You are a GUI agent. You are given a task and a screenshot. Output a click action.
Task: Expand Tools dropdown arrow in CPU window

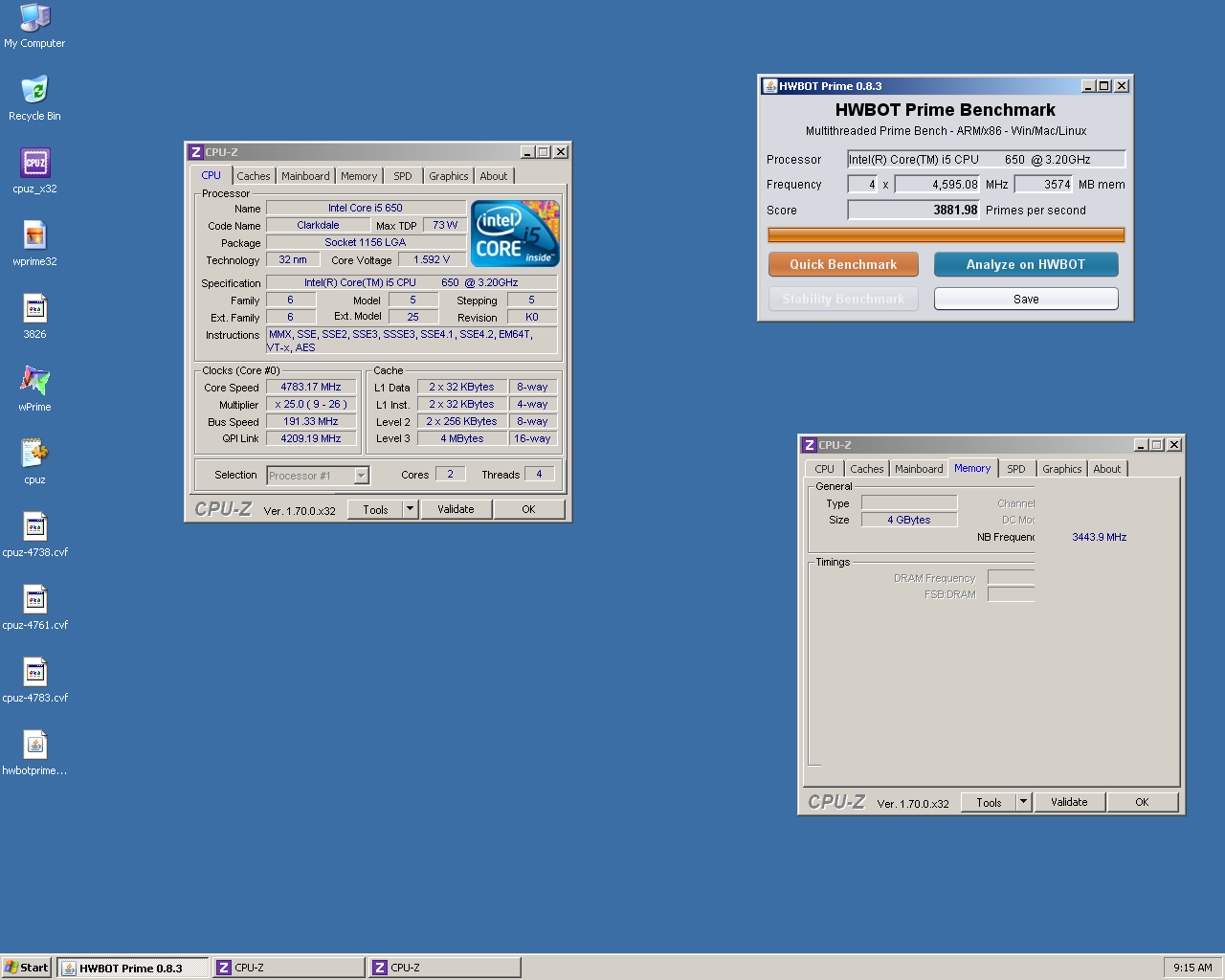point(411,509)
